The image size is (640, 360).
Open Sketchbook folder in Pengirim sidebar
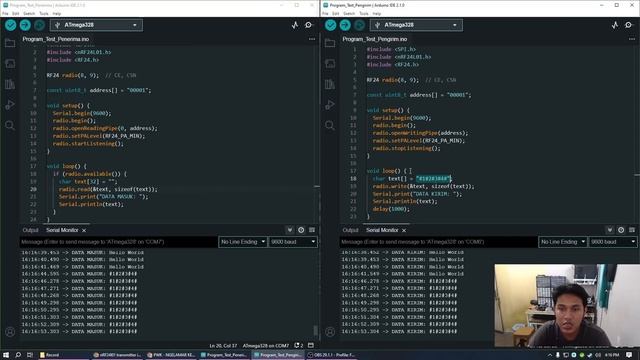click(330, 43)
